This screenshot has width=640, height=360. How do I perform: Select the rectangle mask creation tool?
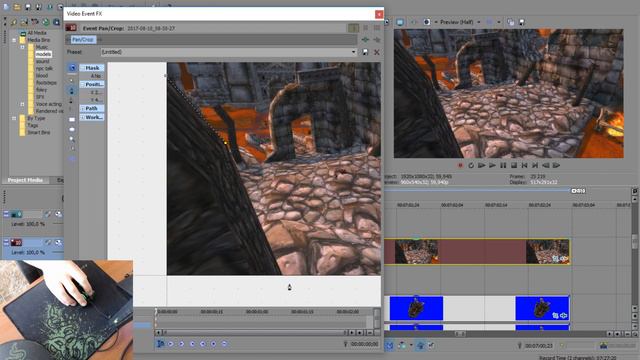[x=72, y=120]
